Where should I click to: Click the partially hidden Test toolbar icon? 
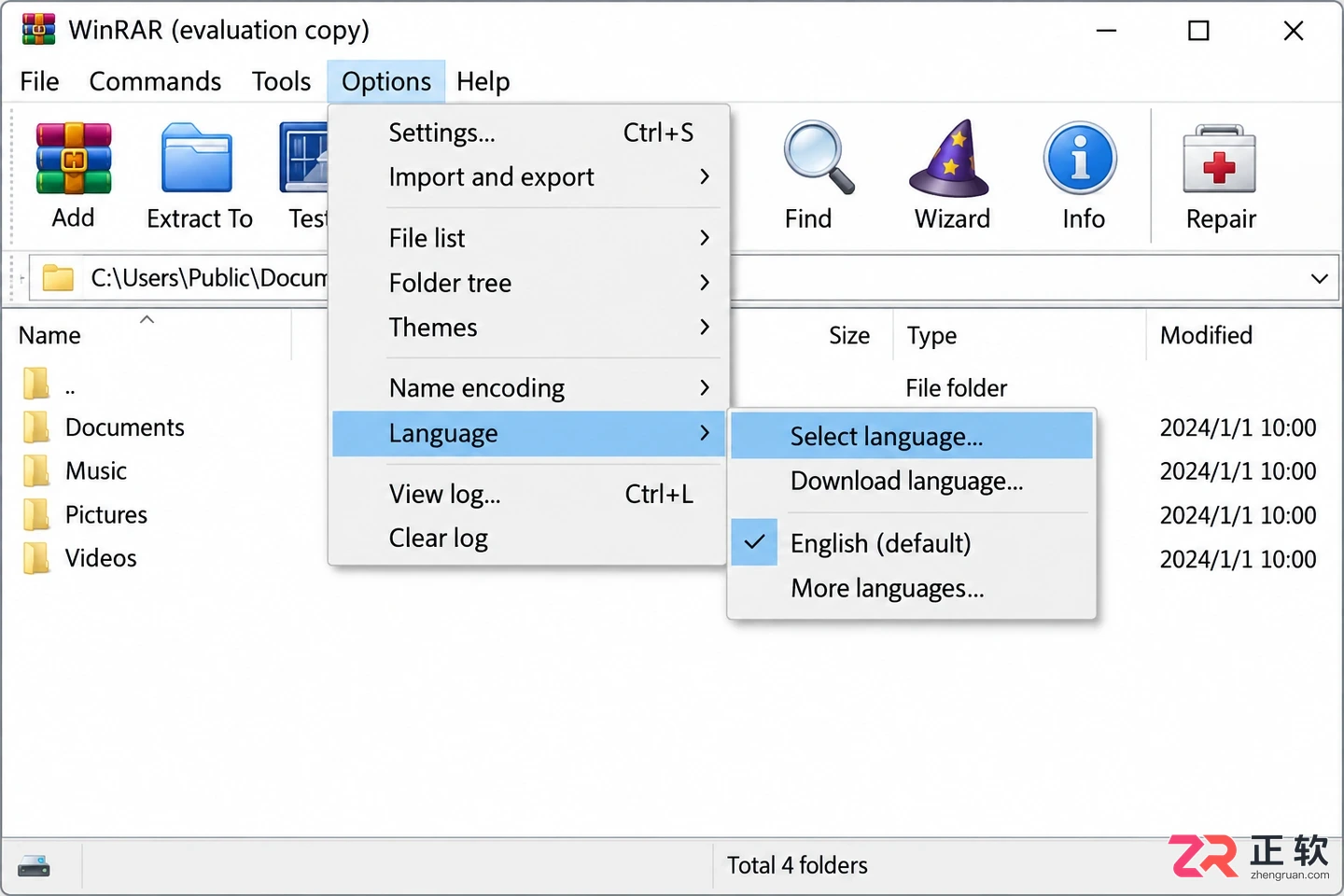[304, 159]
